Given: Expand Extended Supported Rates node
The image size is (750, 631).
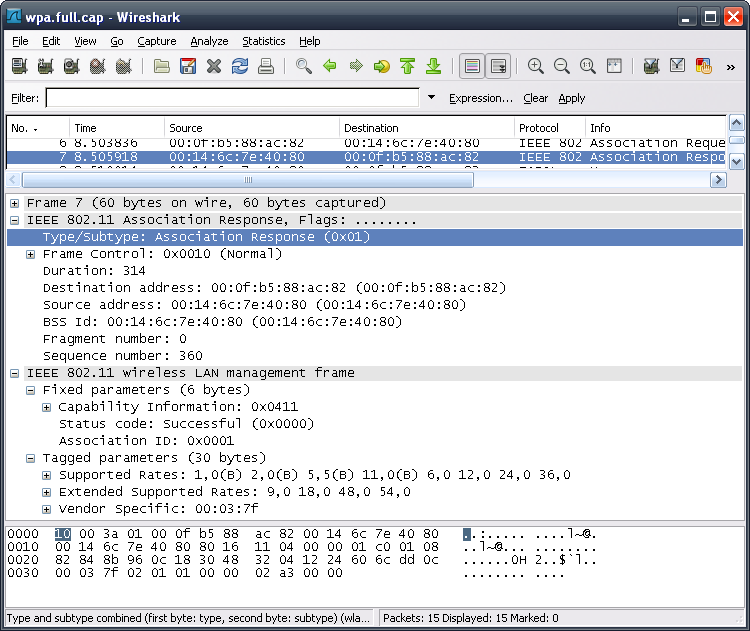Looking at the screenshot, I should pos(46,492).
